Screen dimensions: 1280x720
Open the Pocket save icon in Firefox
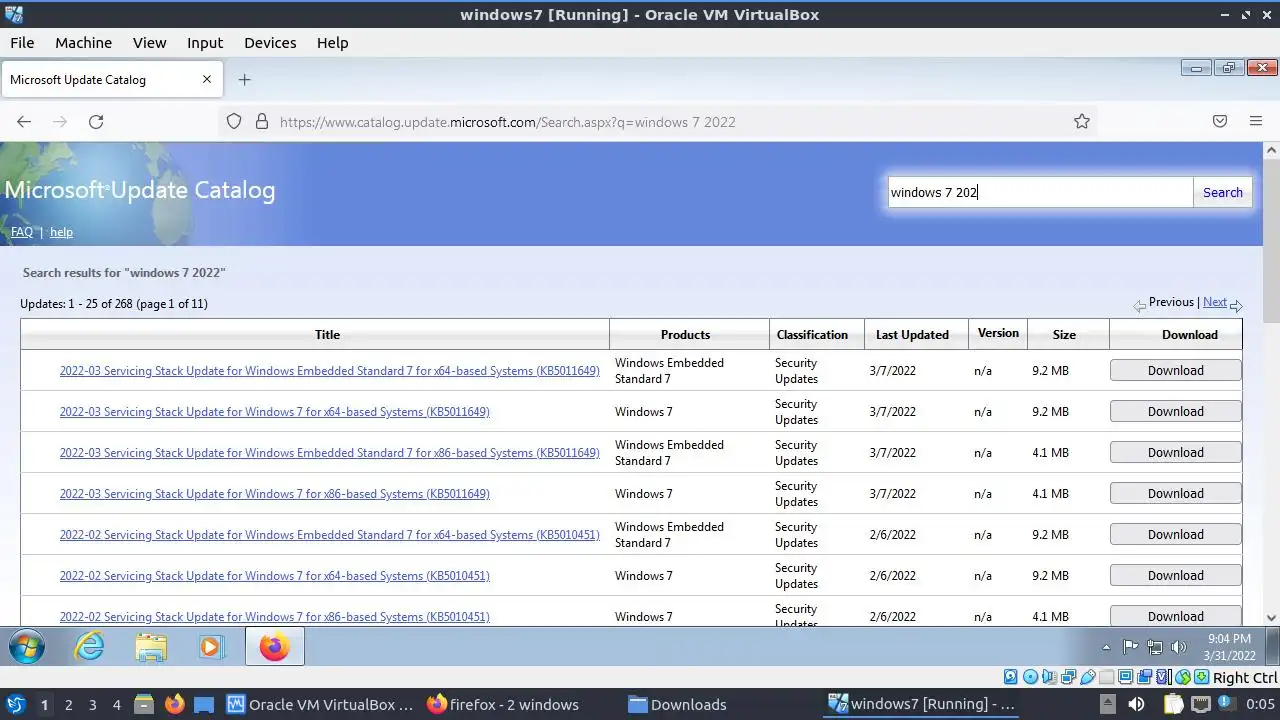(1220, 122)
